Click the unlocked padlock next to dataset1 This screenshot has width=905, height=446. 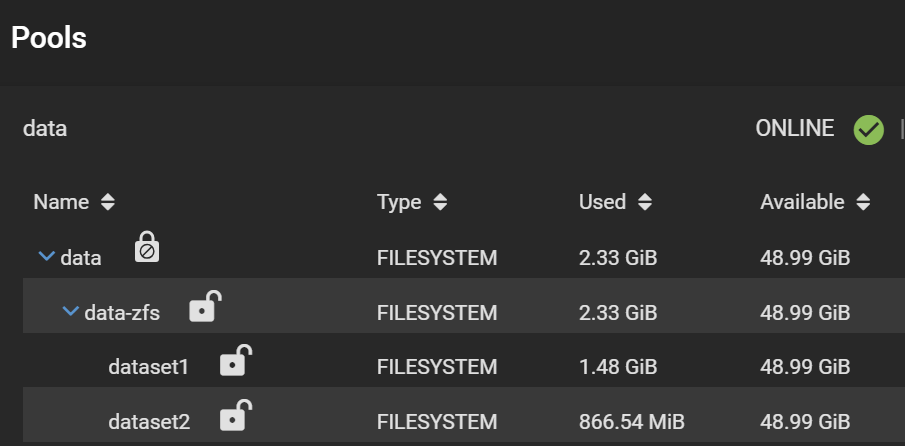click(235, 361)
